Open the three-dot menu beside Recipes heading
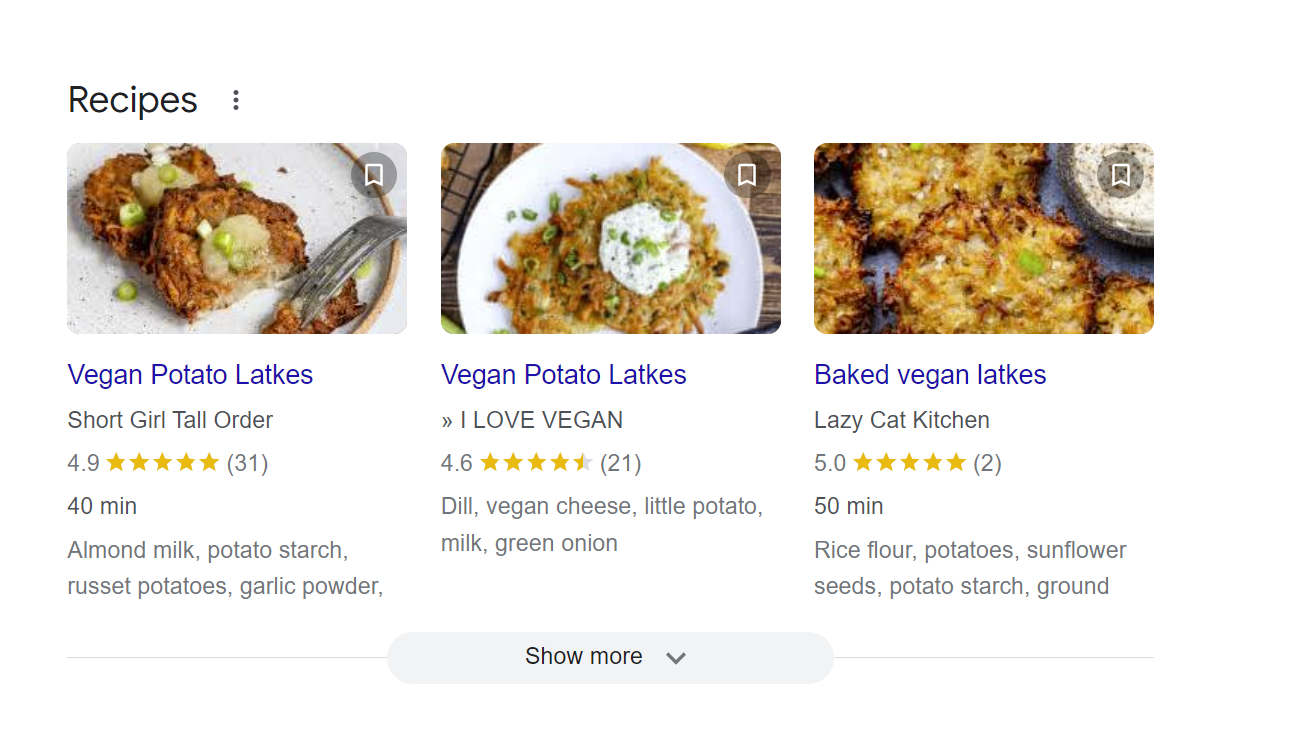The height and width of the screenshot is (746, 1300). (x=235, y=99)
